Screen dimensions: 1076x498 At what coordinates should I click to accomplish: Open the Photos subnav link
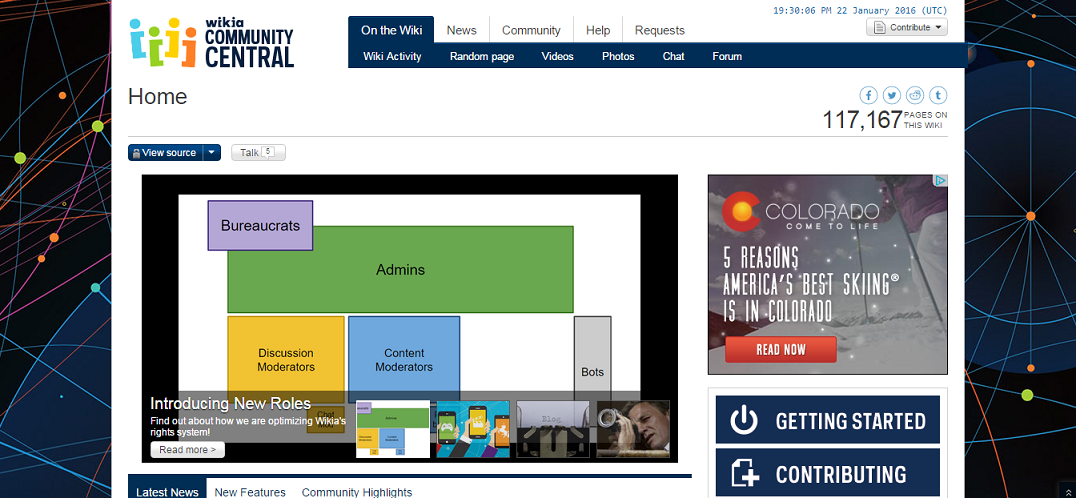tap(618, 56)
